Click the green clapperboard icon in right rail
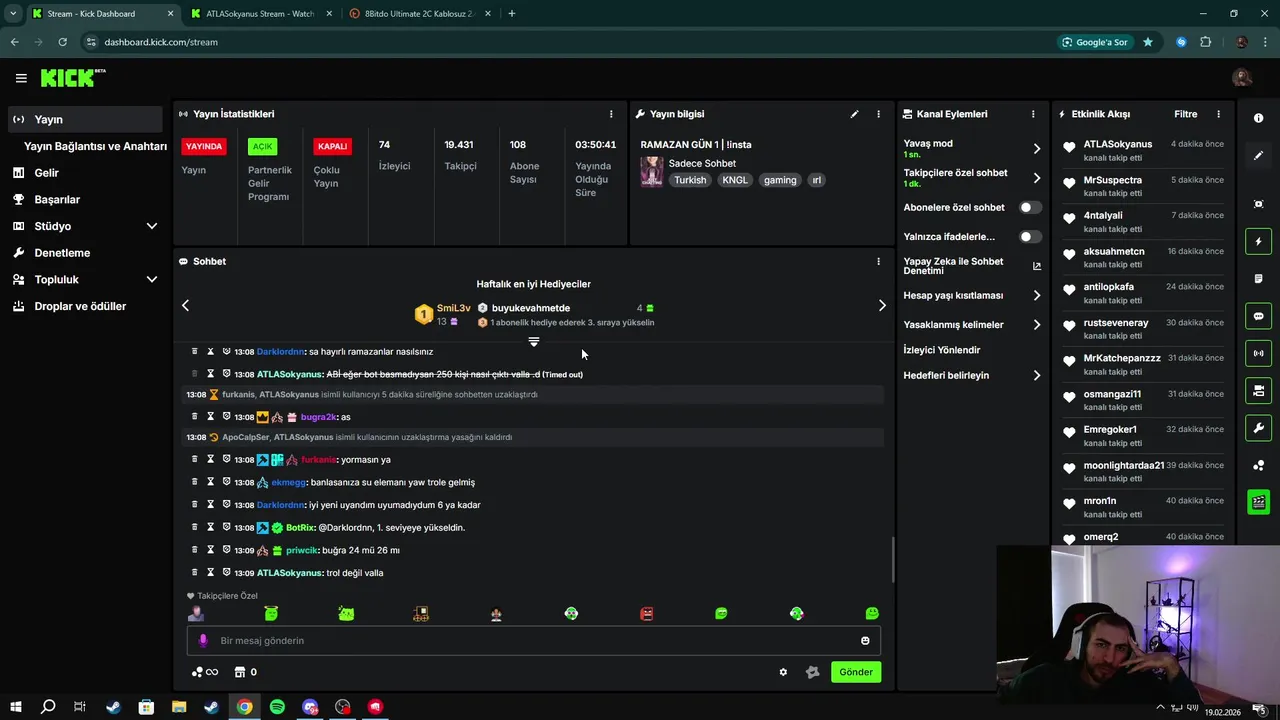Image resolution: width=1280 pixels, height=720 pixels. click(x=1258, y=502)
